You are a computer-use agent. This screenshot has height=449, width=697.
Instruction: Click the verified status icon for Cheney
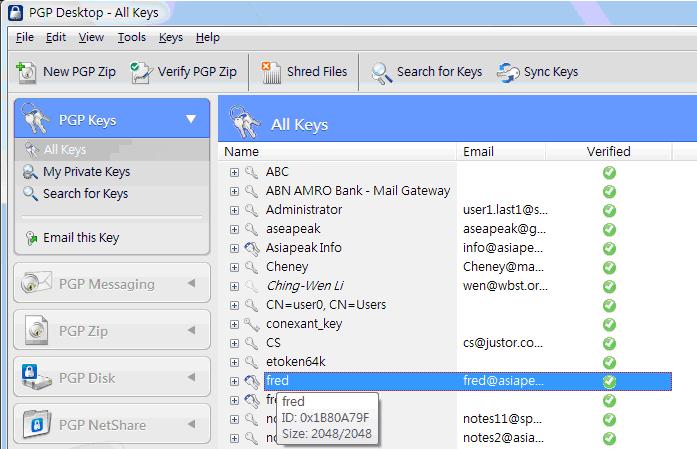coord(609,267)
